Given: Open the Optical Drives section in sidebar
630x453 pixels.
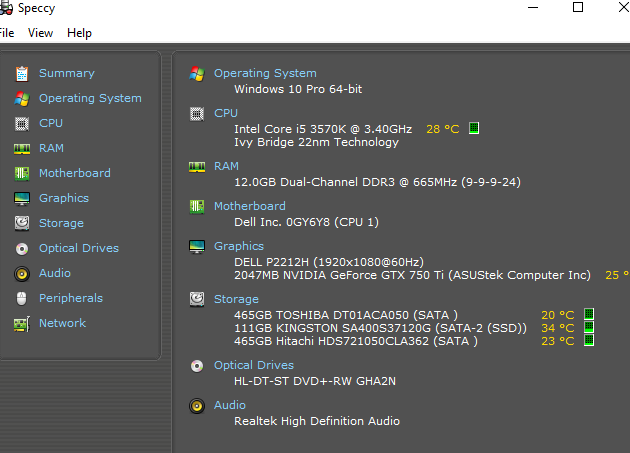Looking at the screenshot, I should coord(79,248).
